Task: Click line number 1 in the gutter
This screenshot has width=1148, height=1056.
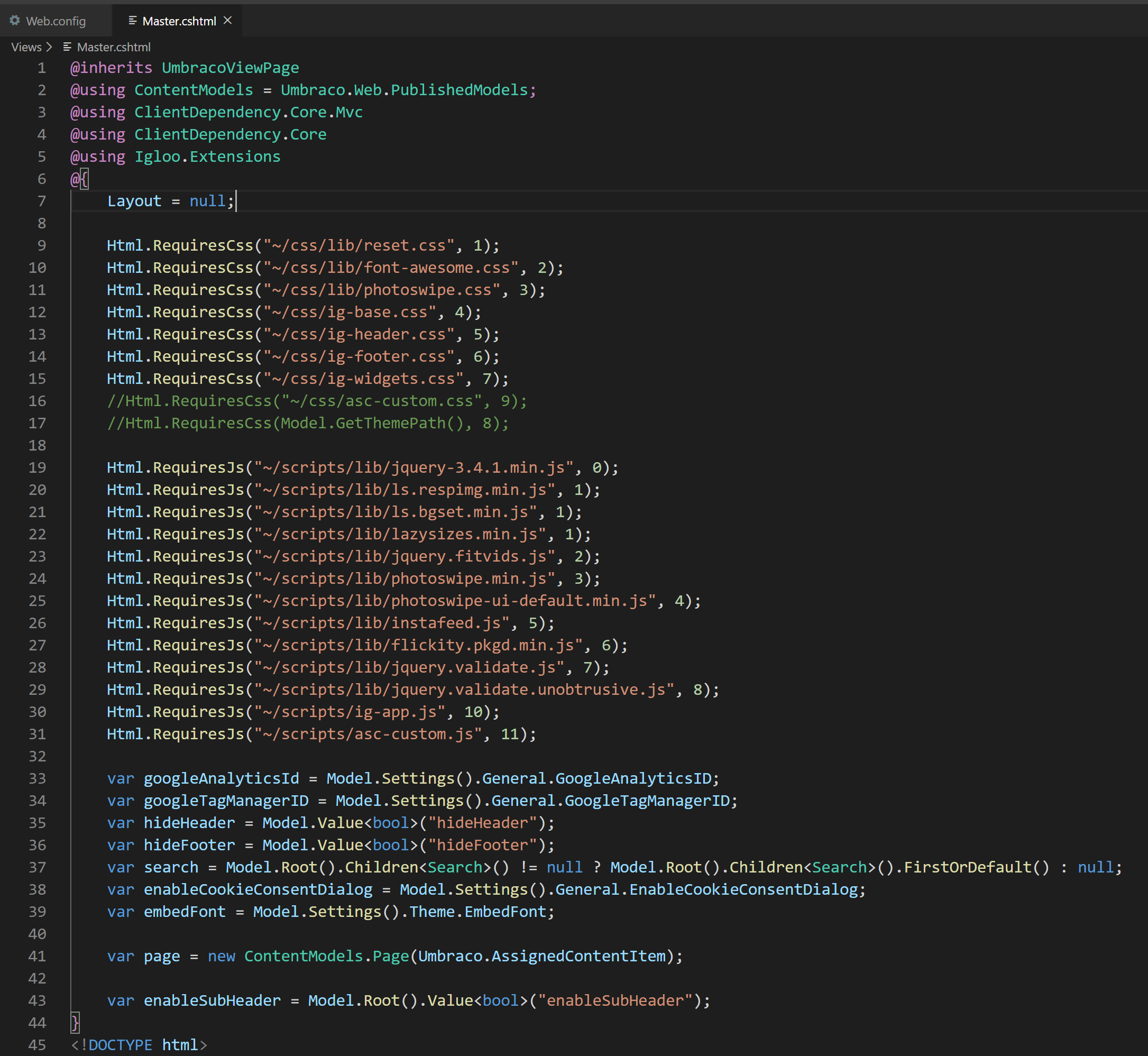Action: [x=42, y=68]
